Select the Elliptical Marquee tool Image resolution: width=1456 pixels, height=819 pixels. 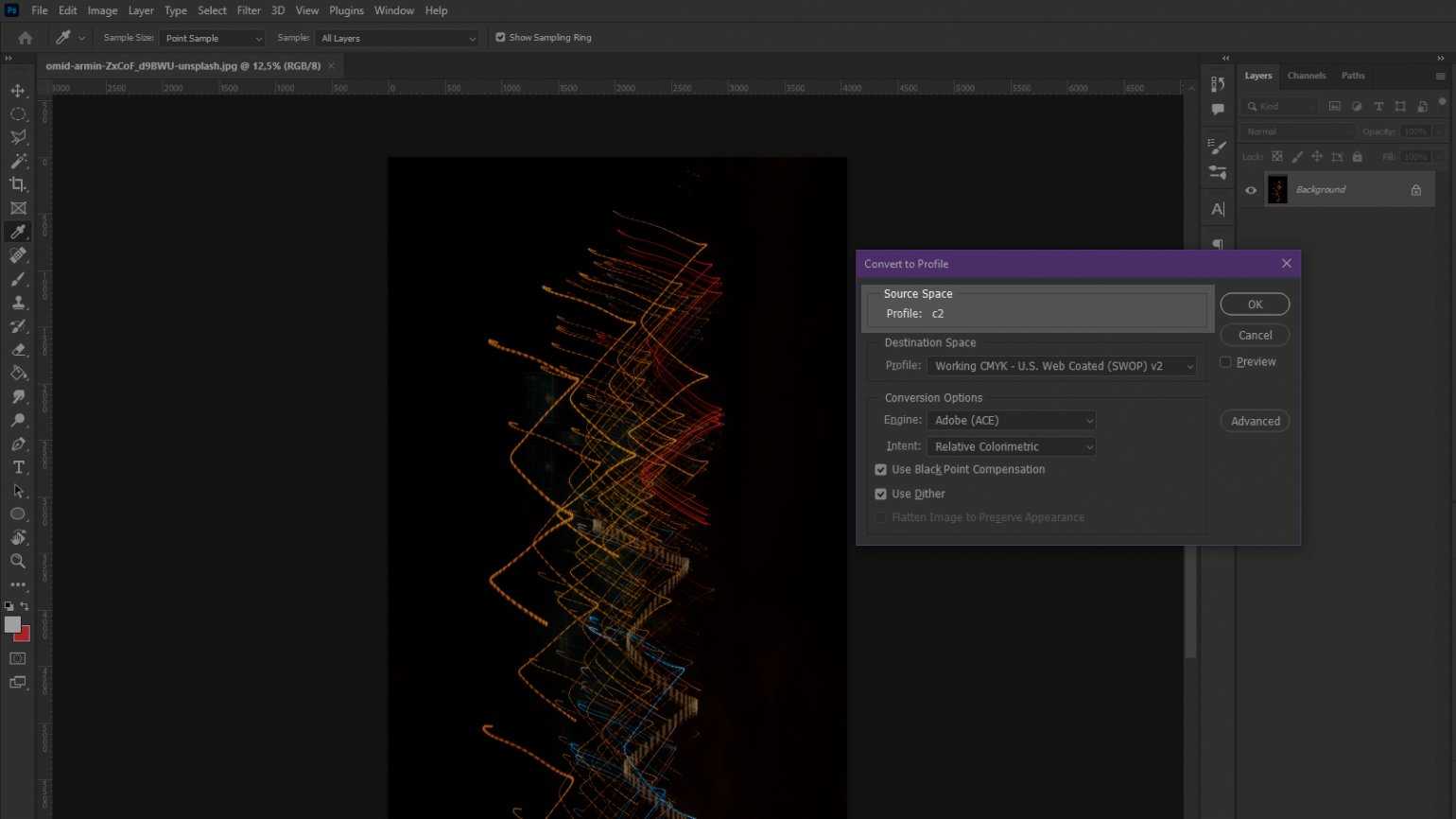pos(18,114)
